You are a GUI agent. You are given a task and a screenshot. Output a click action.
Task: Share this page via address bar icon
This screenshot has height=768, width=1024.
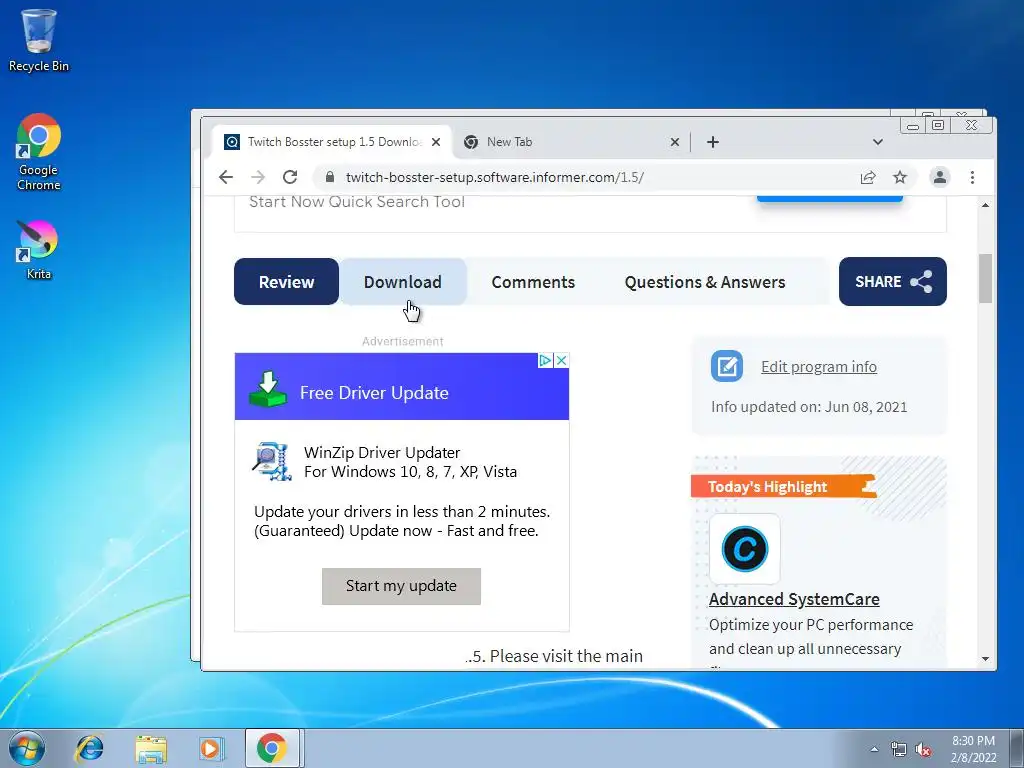pyautogui.click(x=868, y=177)
